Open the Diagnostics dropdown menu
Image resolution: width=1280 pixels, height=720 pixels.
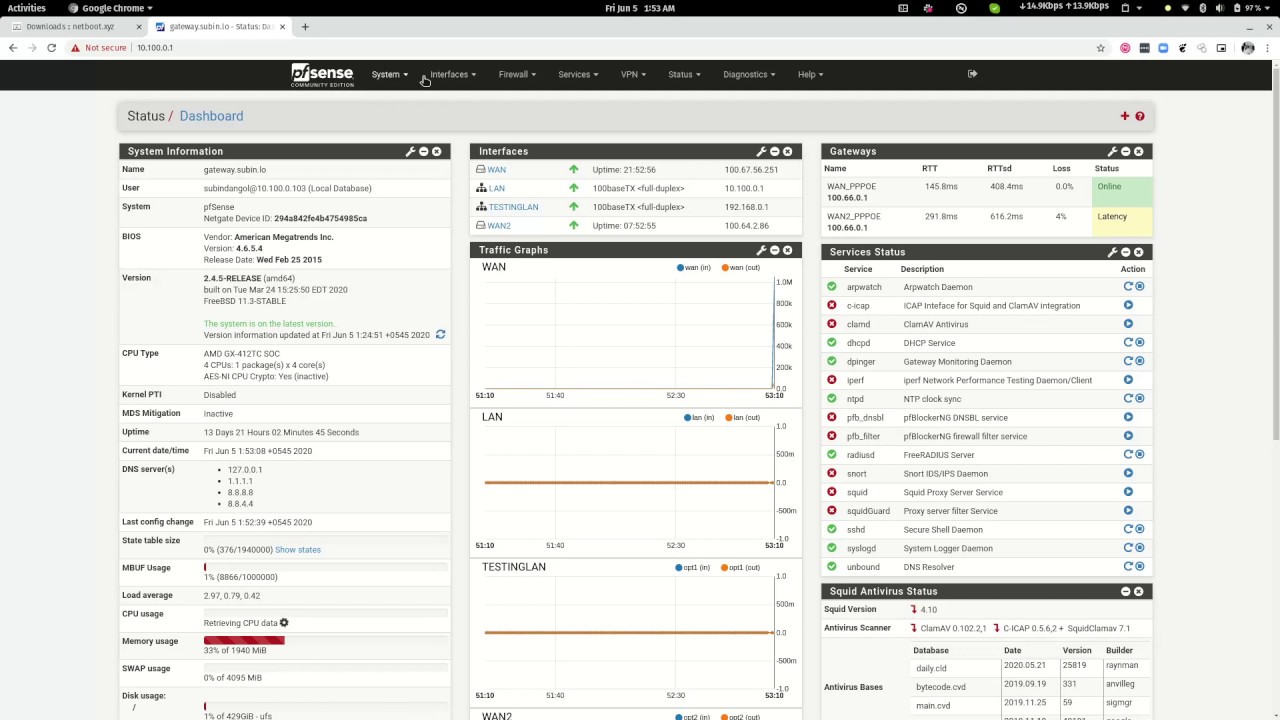[x=749, y=75]
